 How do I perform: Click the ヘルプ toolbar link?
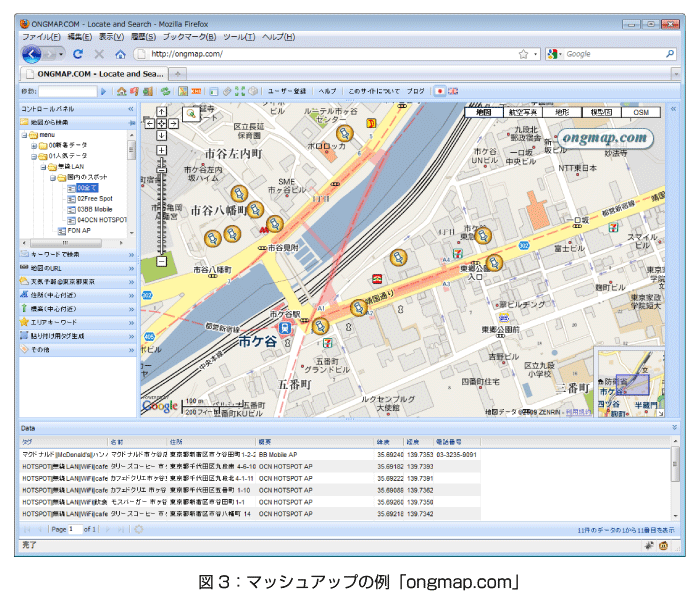(327, 92)
